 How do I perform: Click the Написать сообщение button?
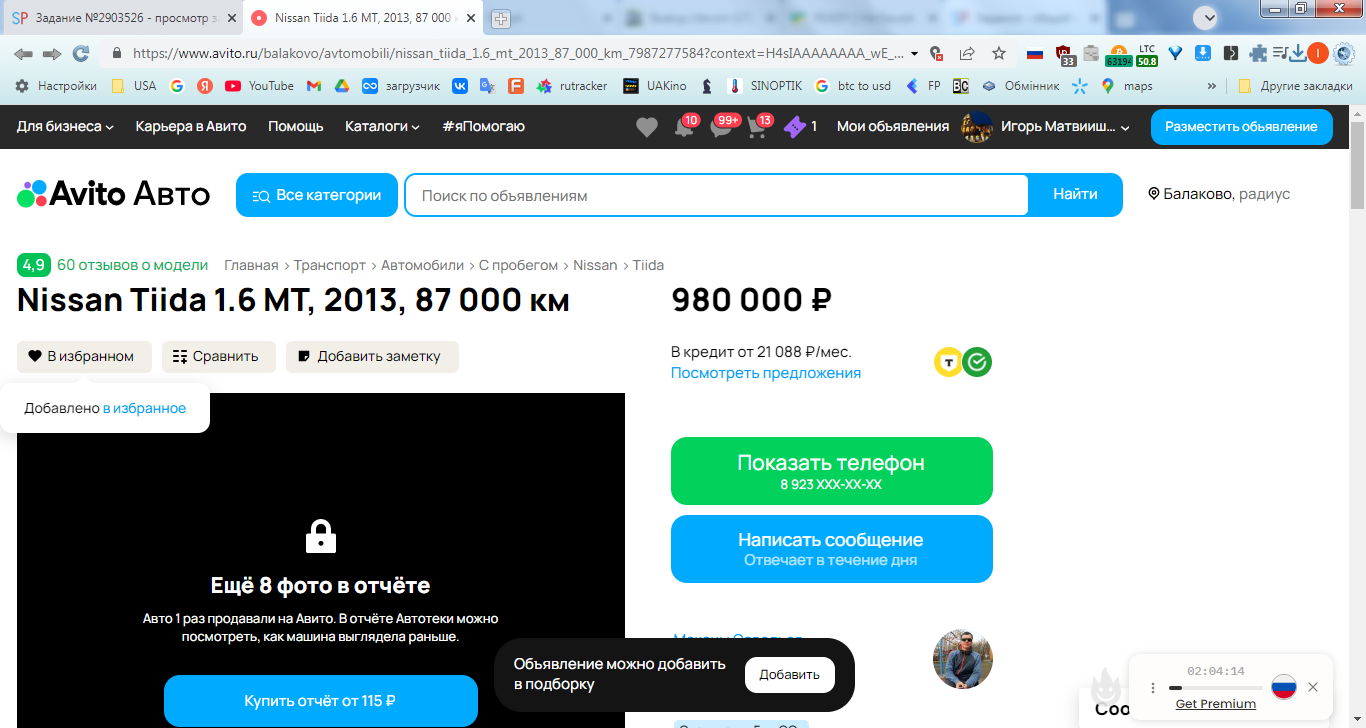click(x=832, y=549)
